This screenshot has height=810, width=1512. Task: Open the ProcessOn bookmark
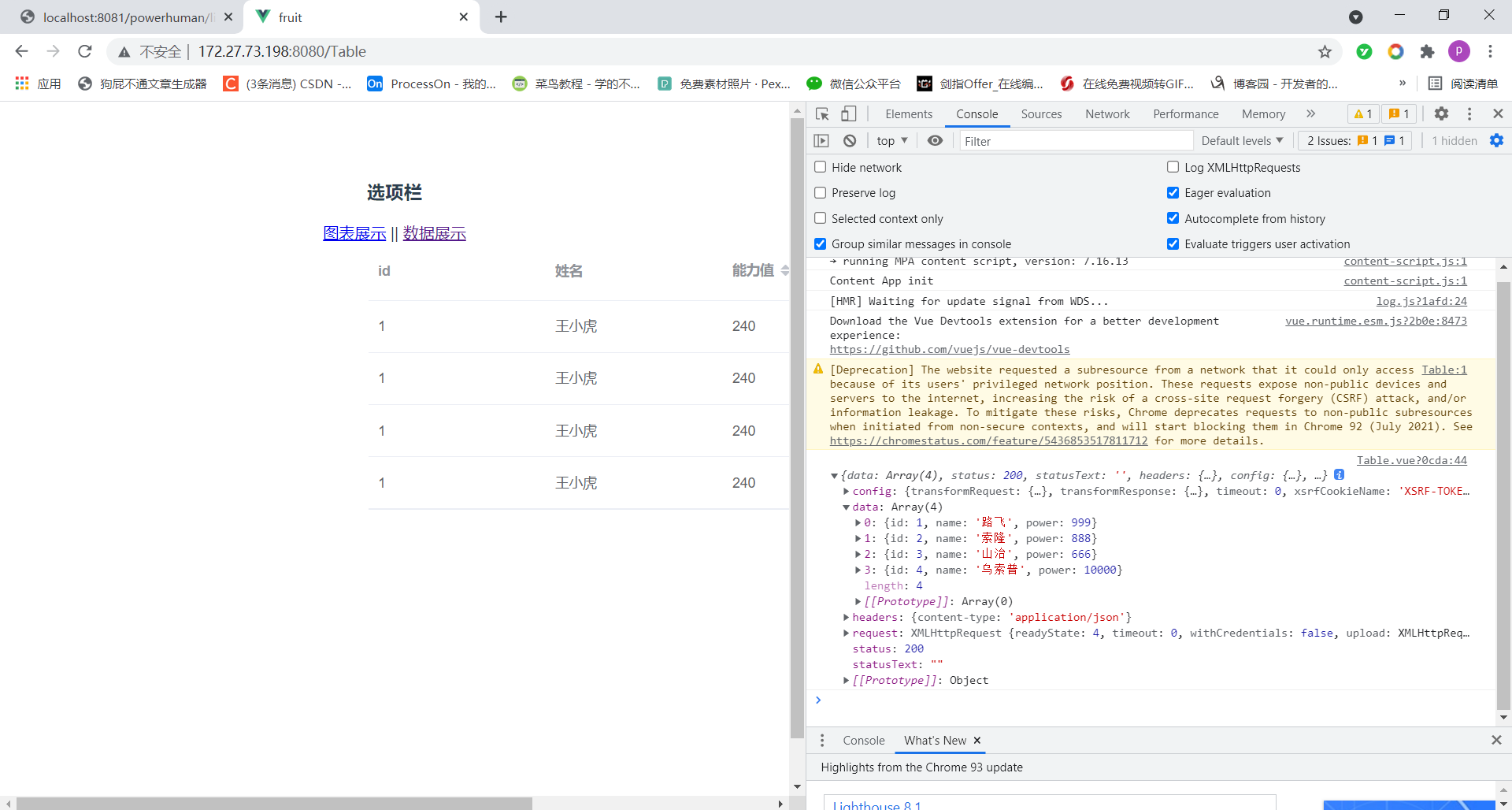click(x=432, y=84)
